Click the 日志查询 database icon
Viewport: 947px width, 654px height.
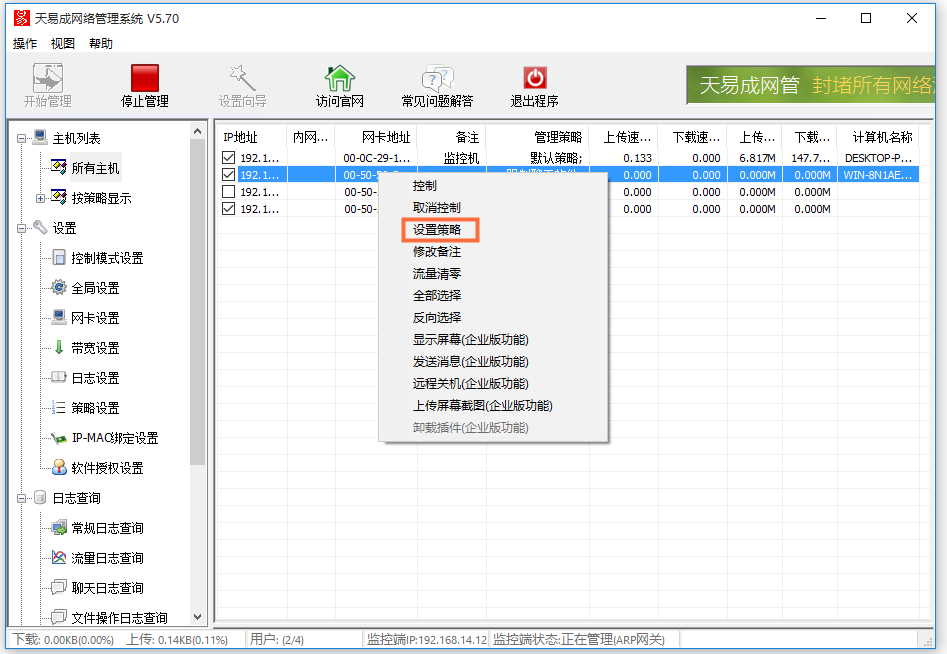[x=40, y=498]
